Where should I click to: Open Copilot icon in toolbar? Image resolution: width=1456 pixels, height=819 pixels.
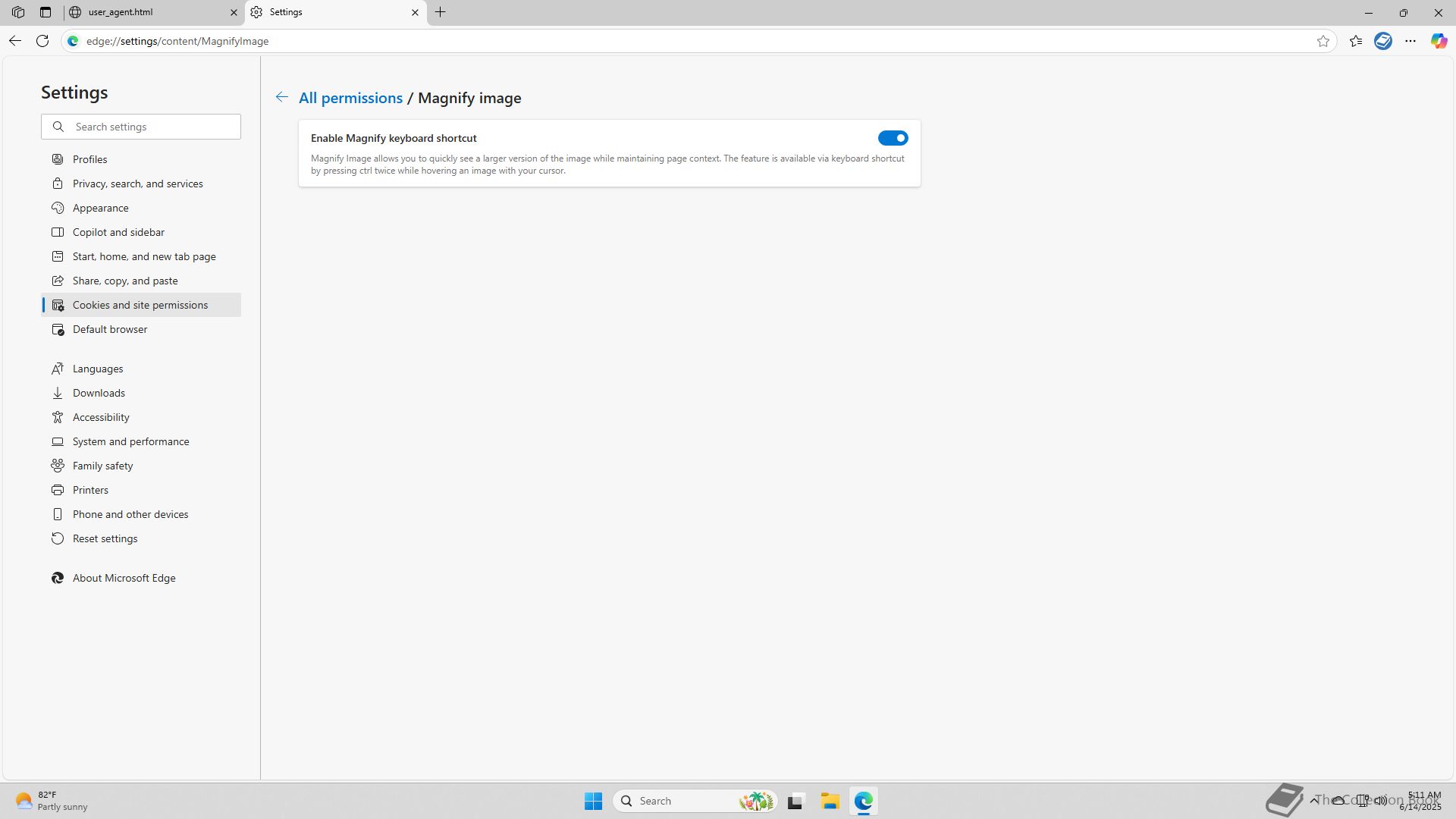click(x=1439, y=41)
